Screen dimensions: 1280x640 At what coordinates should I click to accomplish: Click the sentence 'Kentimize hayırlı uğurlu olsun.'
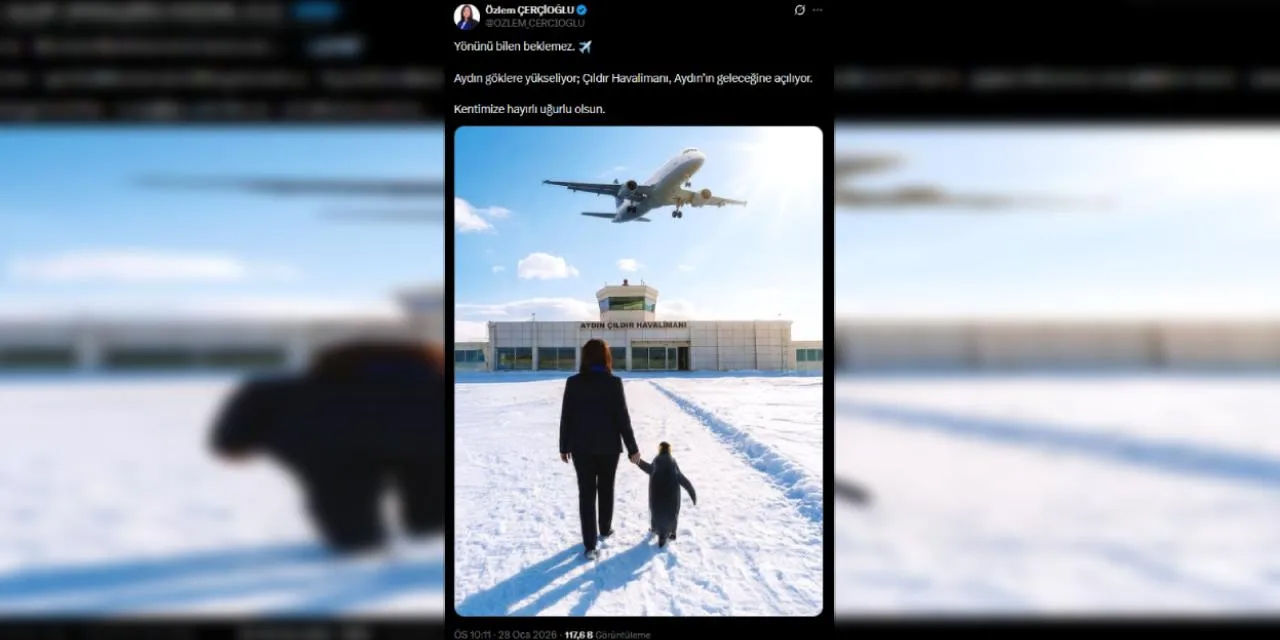click(x=529, y=109)
